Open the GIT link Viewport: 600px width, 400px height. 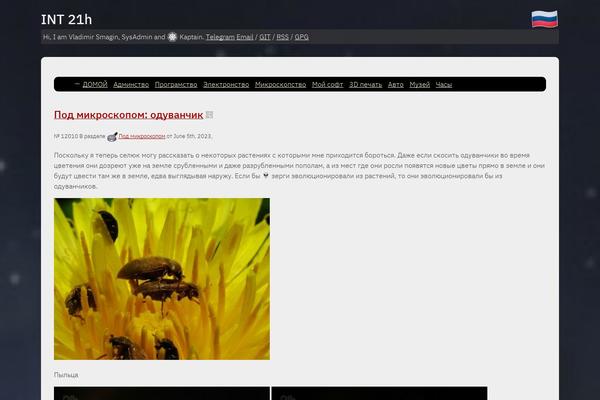tap(265, 37)
